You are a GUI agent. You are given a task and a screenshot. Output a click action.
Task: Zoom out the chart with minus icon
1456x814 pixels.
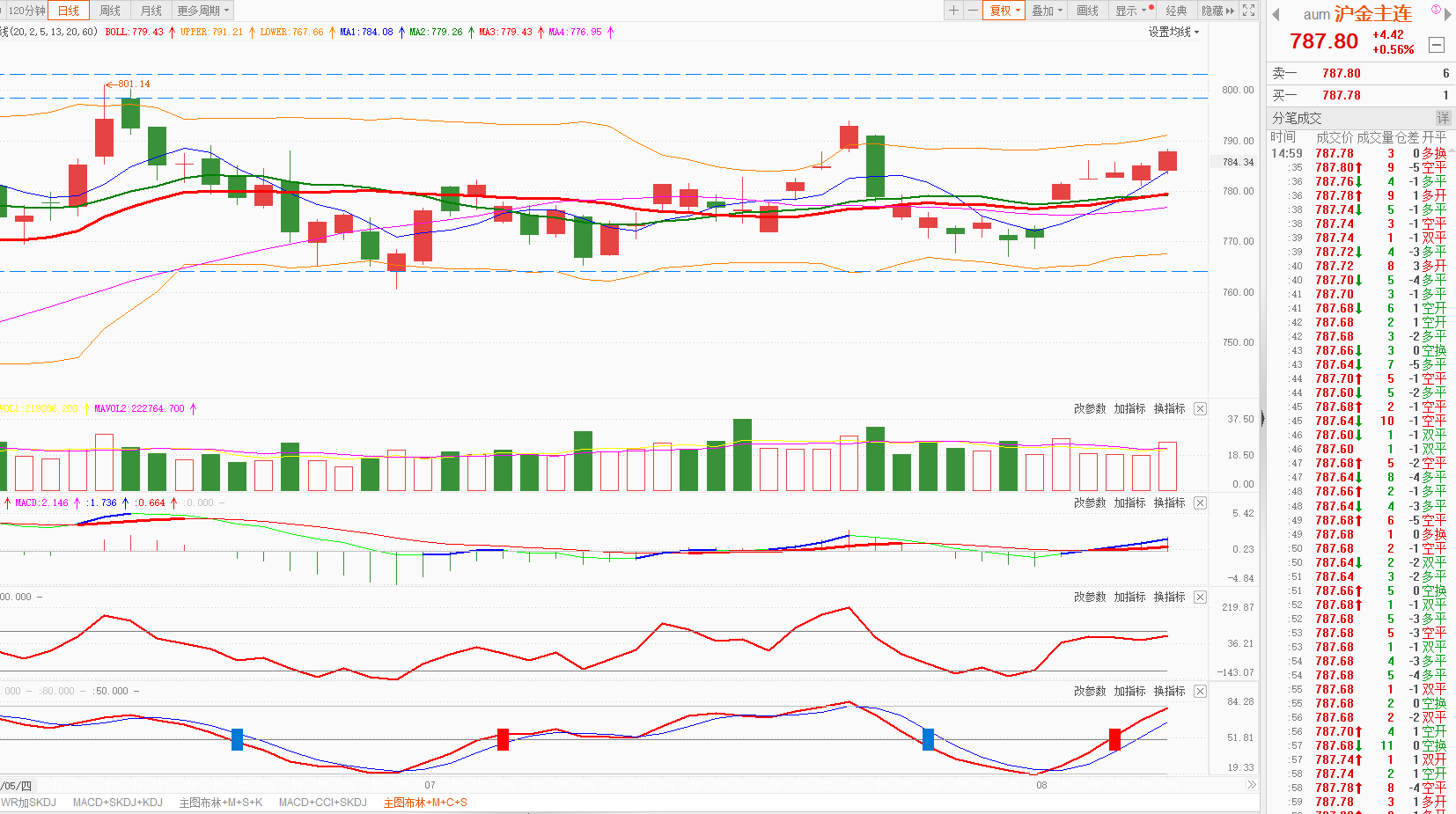tap(972, 11)
